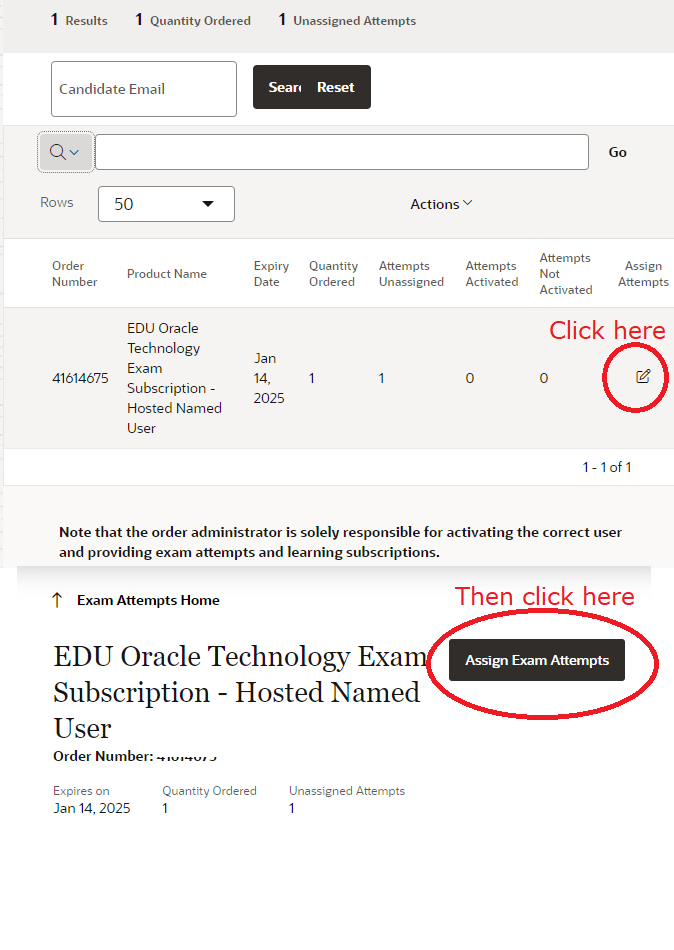The width and height of the screenshot is (674, 950).
Task: Click the up arrow beside Exam Attempts Home
Action: pyautogui.click(x=58, y=600)
